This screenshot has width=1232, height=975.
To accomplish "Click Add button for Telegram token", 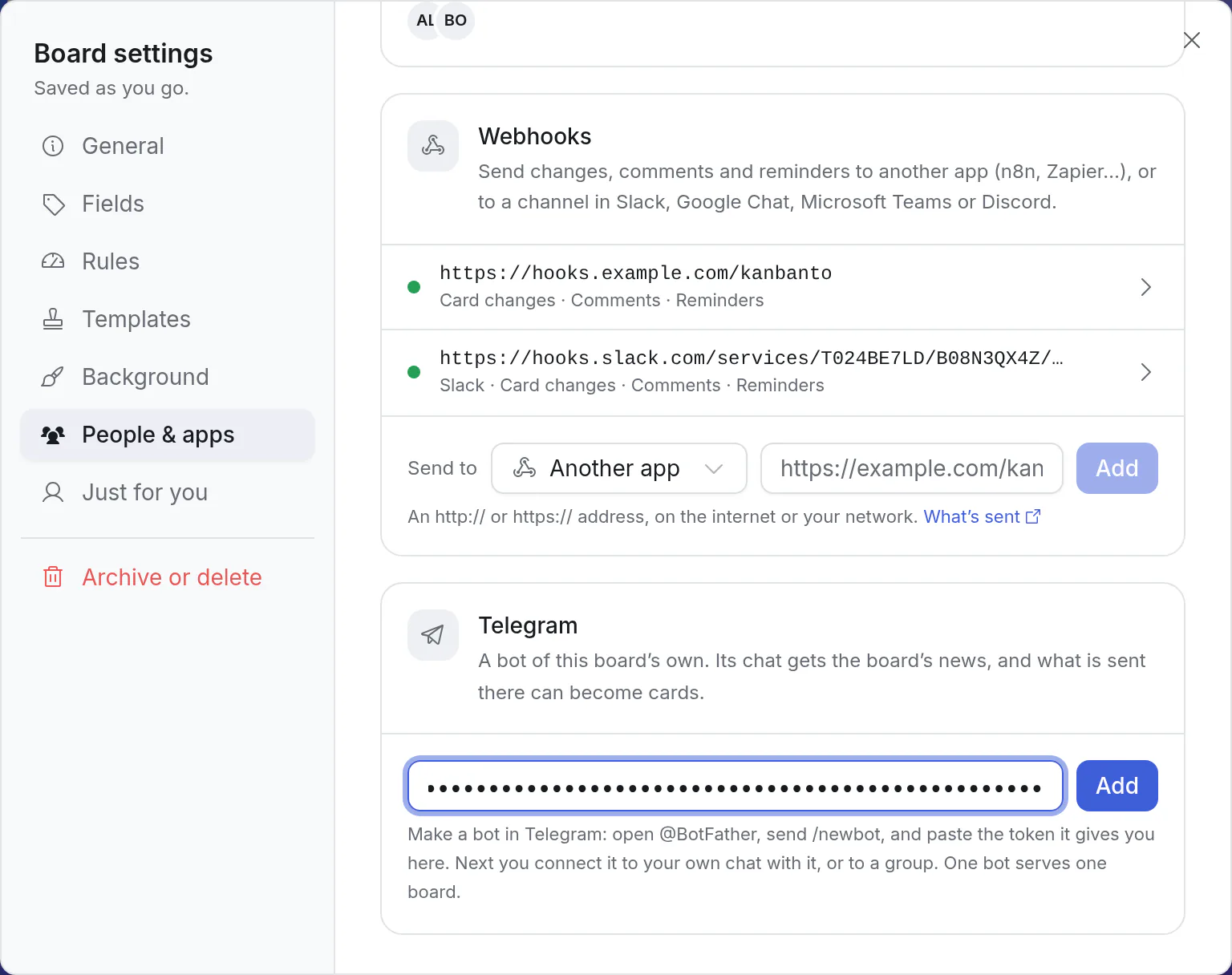I will tap(1117, 786).
